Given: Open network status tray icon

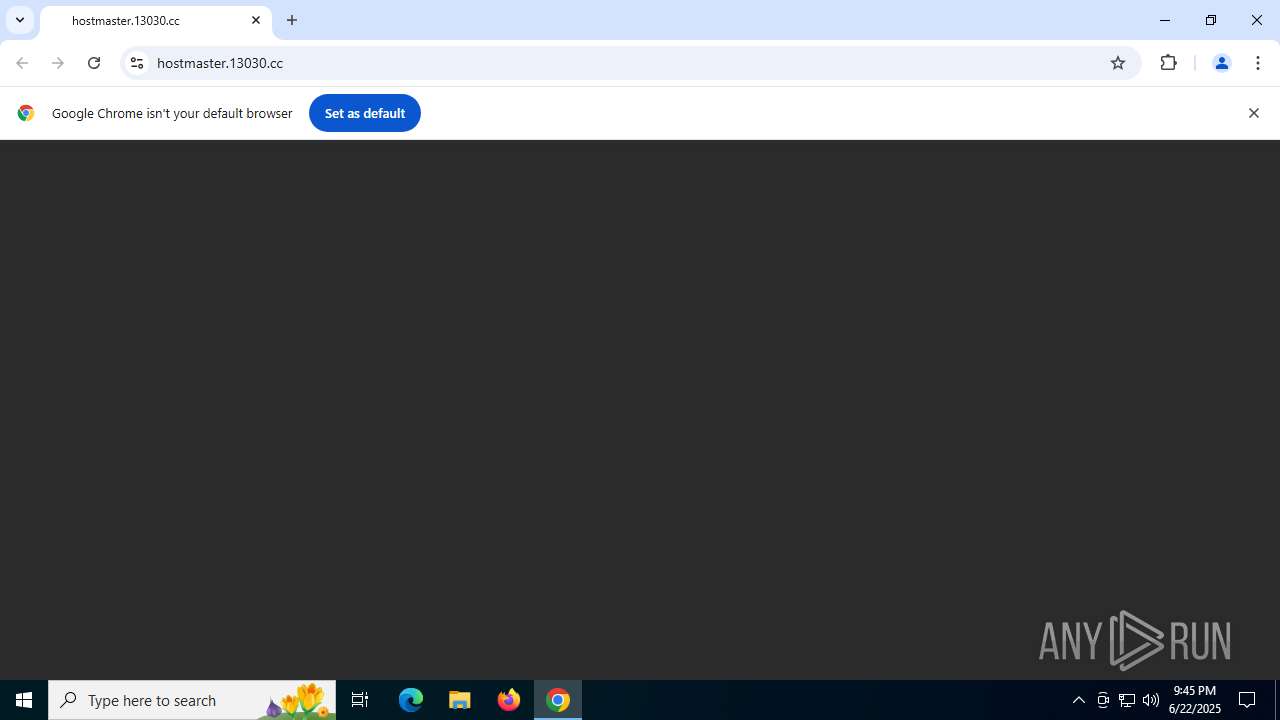Looking at the screenshot, I should pyautogui.click(x=1127, y=700).
